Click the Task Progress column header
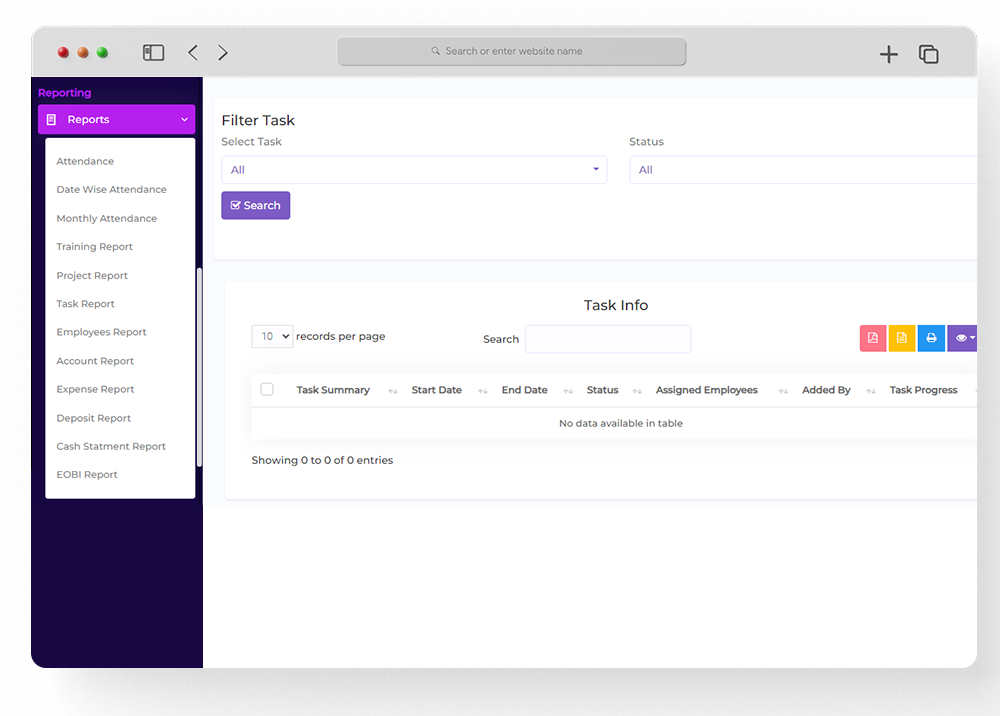 [923, 390]
